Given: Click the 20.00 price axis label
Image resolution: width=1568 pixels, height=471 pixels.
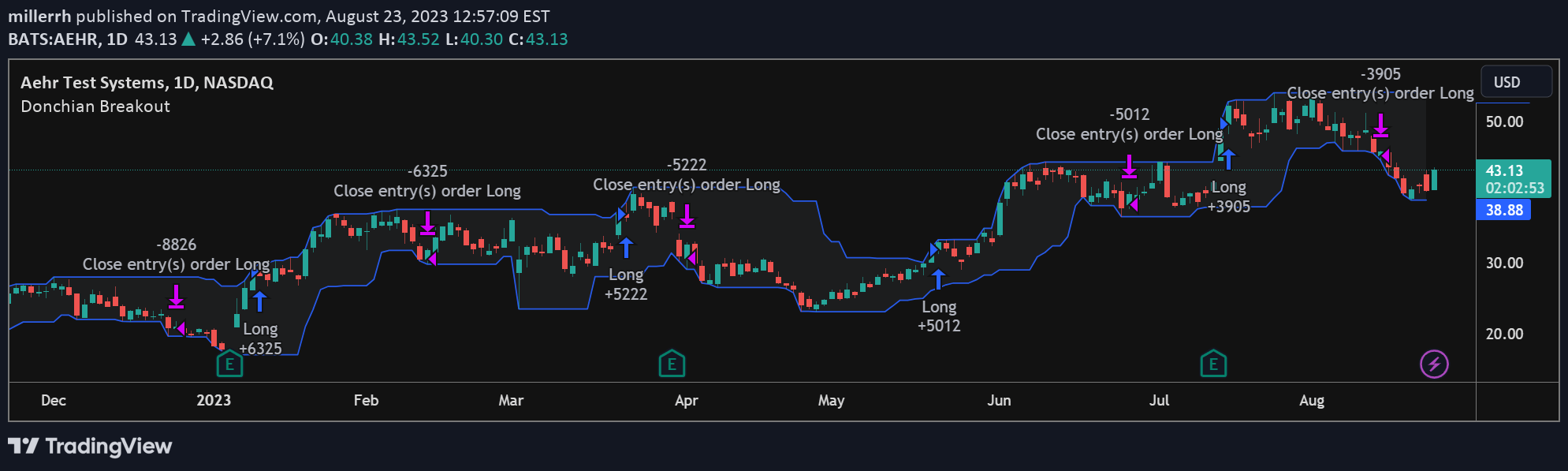Looking at the screenshot, I should pyautogui.click(x=1504, y=334).
